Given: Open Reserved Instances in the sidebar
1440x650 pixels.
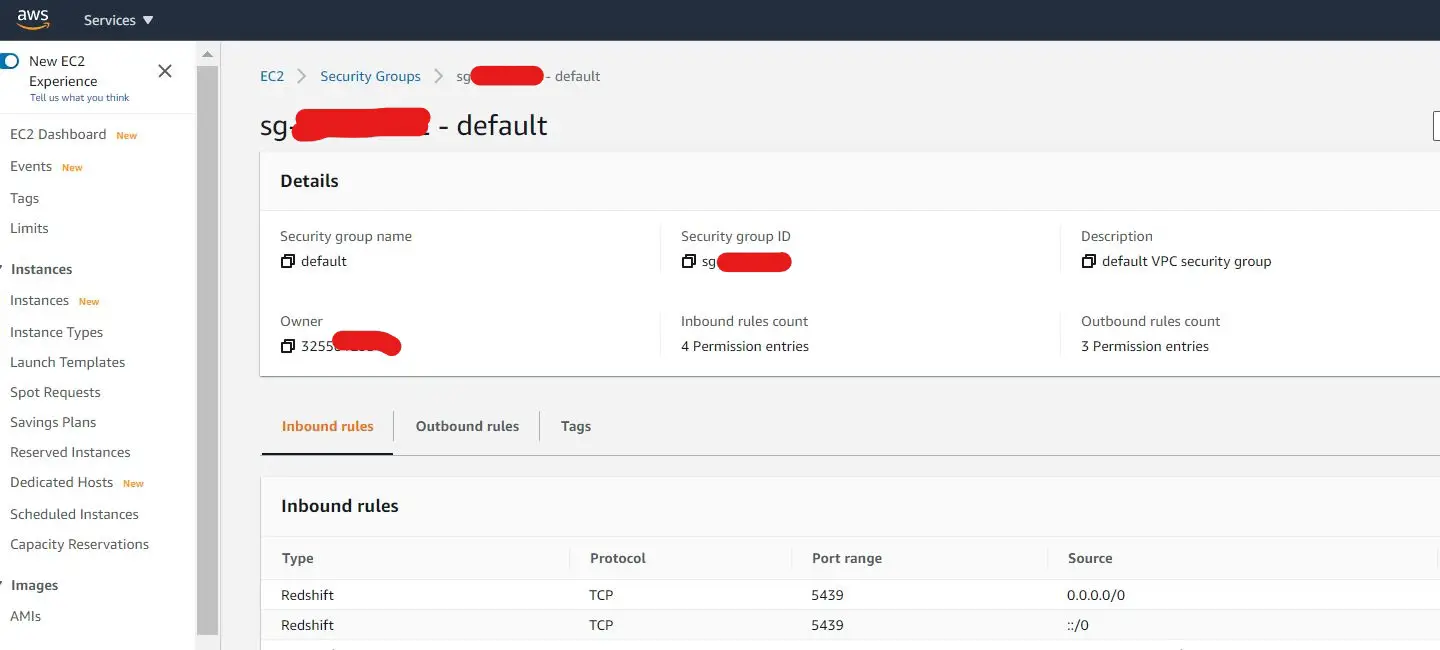Looking at the screenshot, I should (x=70, y=452).
